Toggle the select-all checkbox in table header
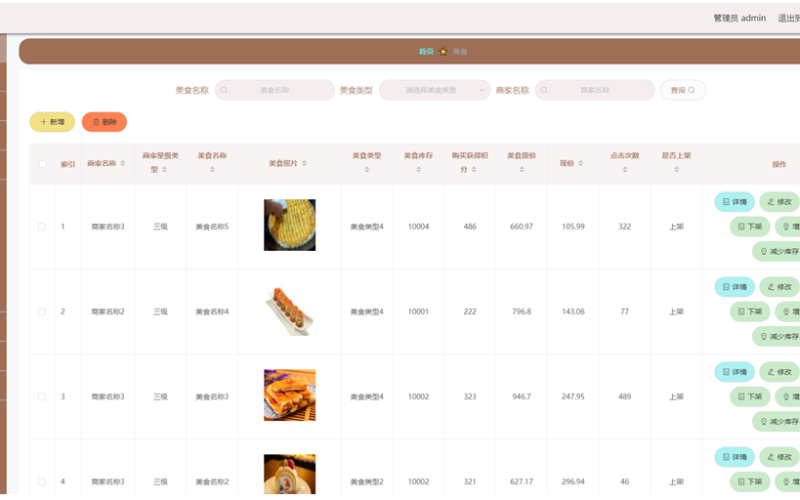 point(42,164)
